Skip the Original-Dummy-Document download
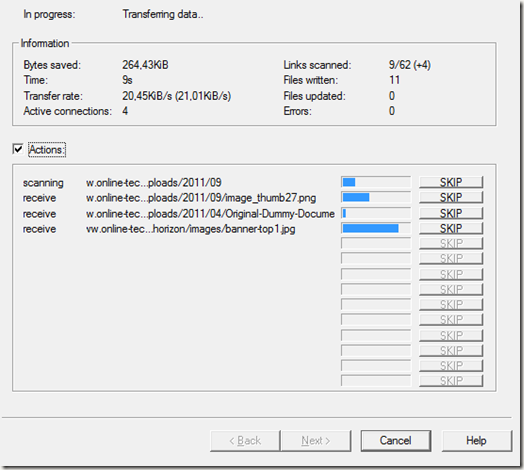 pyautogui.click(x=451, y=213)
